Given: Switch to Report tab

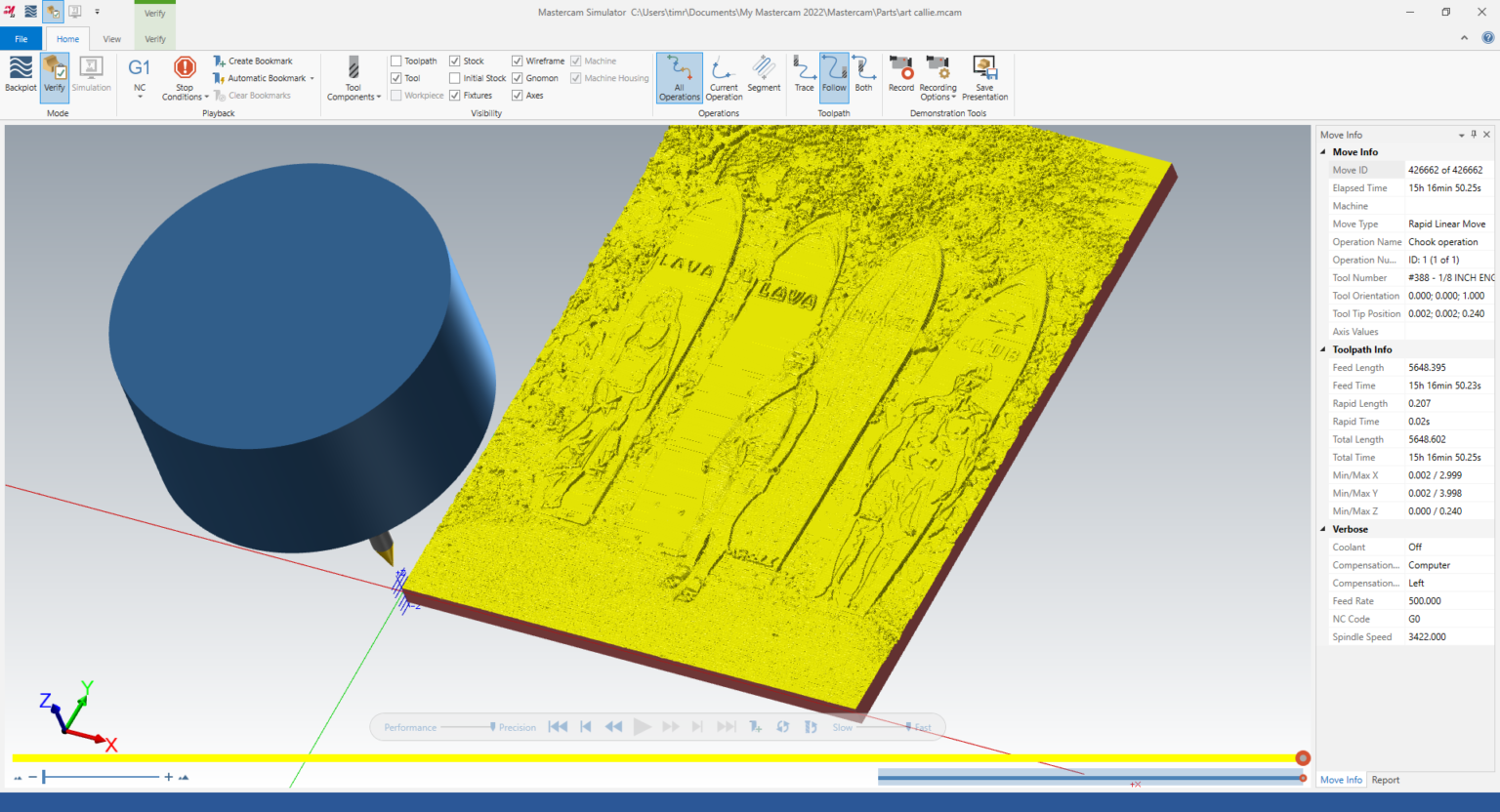Looking at the screenshot, I should [1385, 780].
